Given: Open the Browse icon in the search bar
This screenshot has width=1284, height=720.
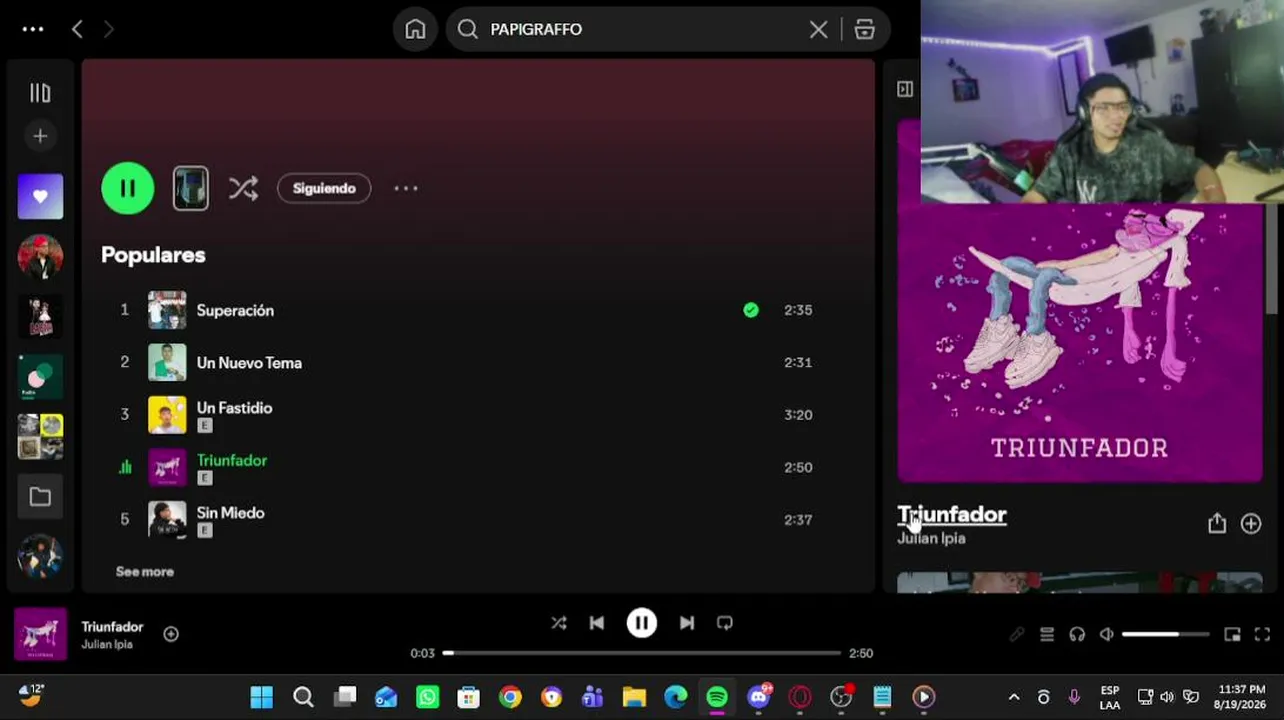Looking at the screenshot, I should coord(865,29).
